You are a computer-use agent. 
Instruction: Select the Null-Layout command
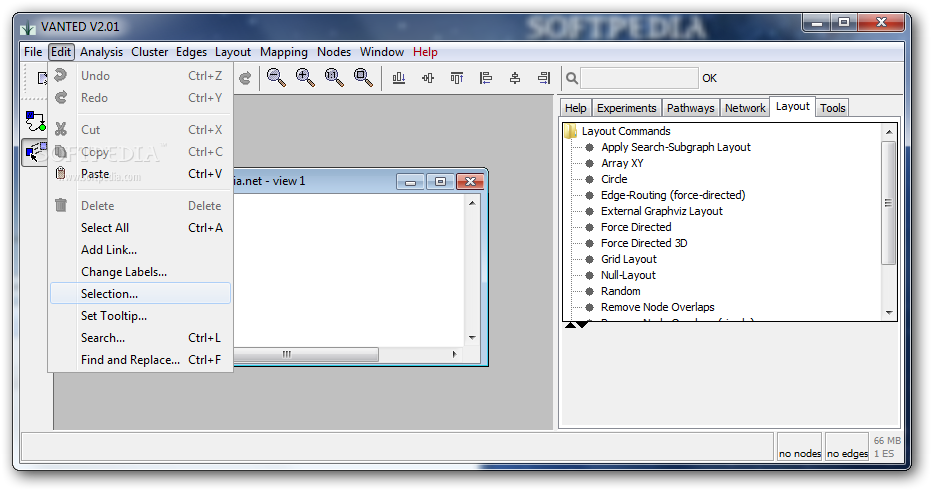[x=628, y=275]
